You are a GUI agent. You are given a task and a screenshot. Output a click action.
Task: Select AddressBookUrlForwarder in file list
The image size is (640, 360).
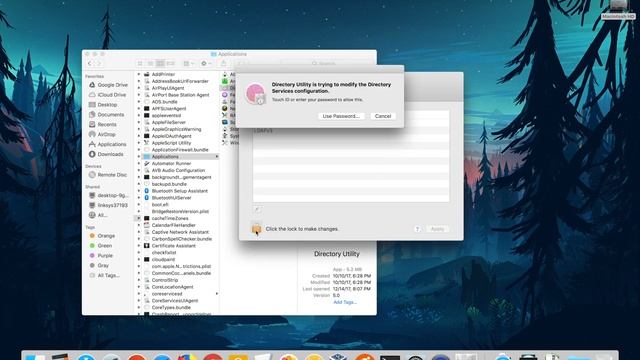pos(176,81)
